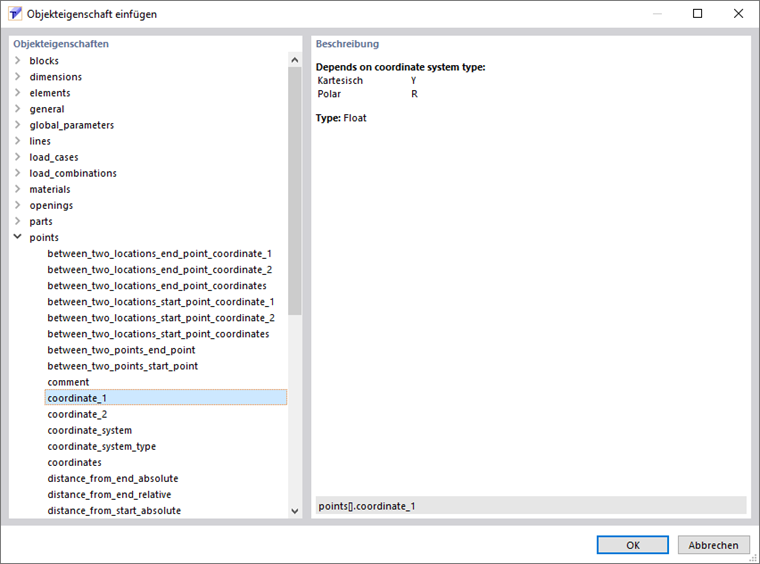Select the coordinate_2 property
The image size is (760, 564).
(x=77, y=414)
